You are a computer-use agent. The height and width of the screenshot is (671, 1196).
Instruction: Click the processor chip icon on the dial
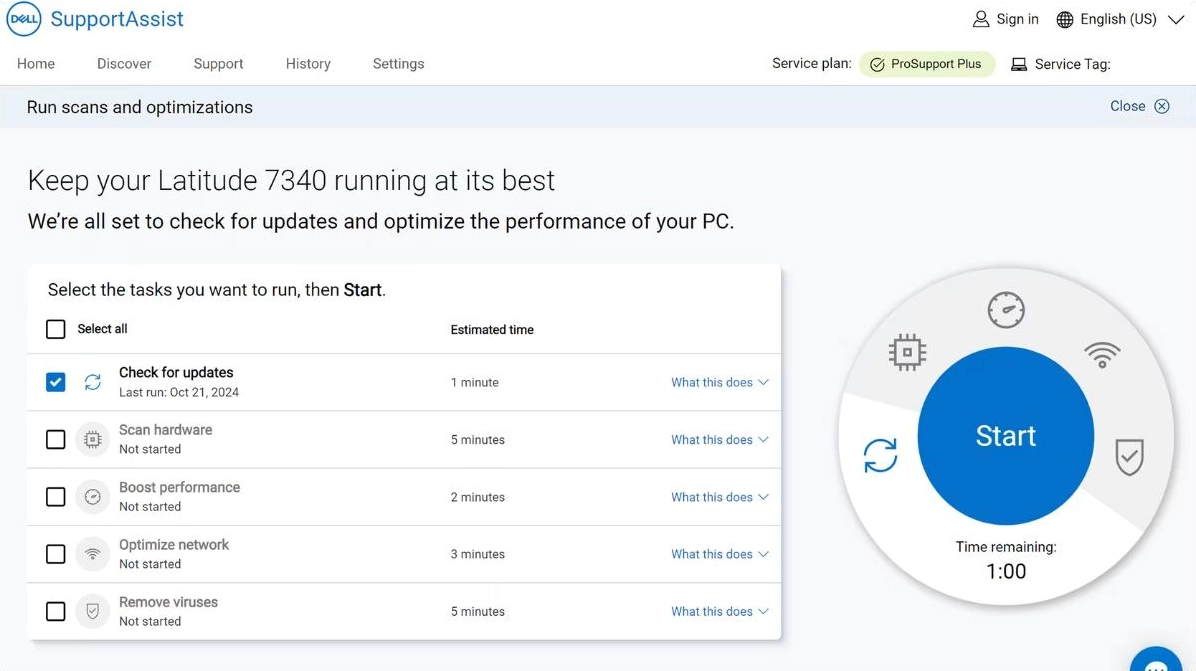click(x=907, y=352)
